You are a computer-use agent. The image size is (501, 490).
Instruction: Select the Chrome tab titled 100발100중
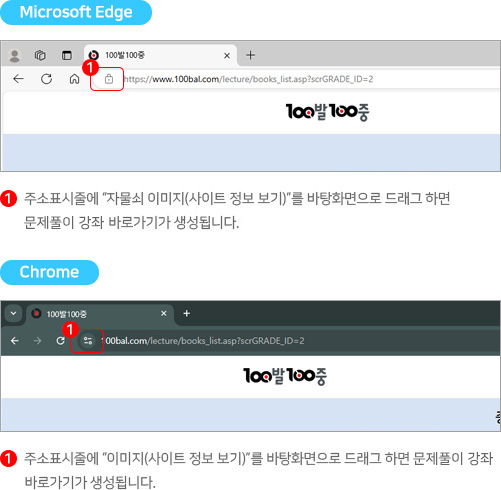[x=100, y=314]
